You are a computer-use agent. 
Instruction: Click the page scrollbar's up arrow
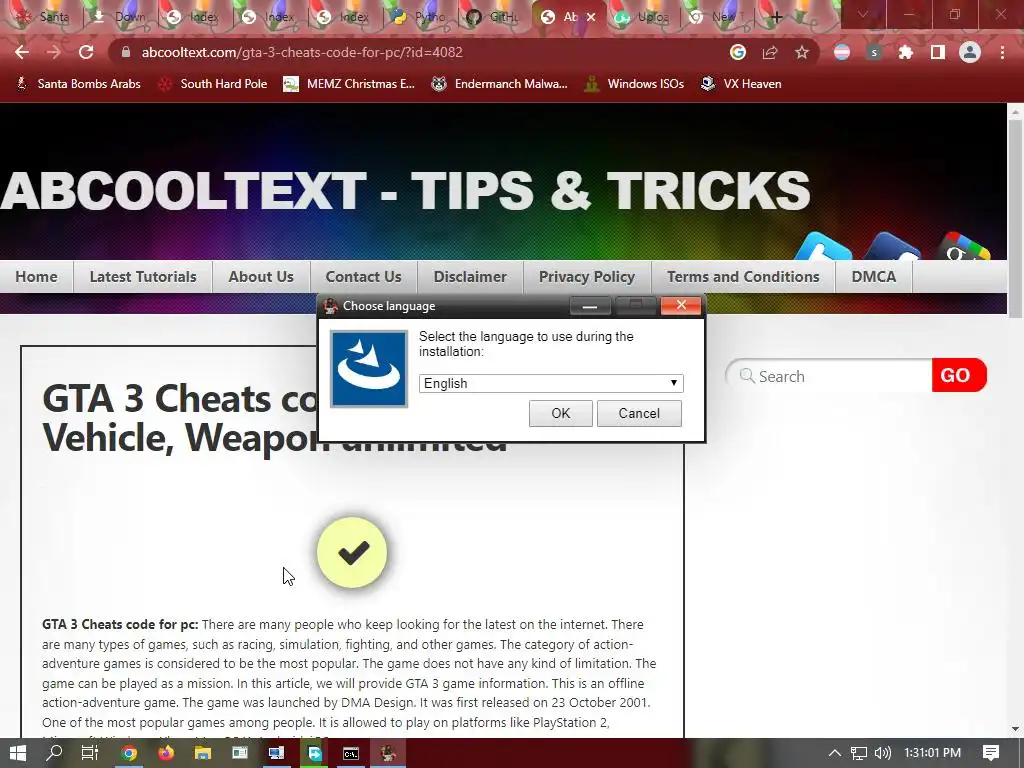point(1016,112)
